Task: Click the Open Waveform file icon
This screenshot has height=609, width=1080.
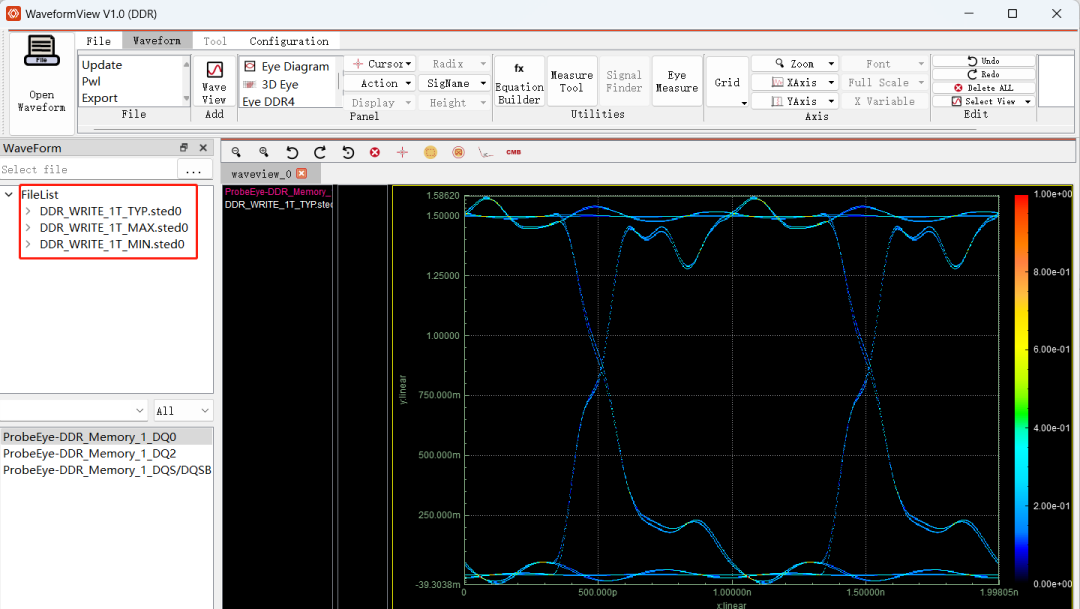Action: pos(41,52)
